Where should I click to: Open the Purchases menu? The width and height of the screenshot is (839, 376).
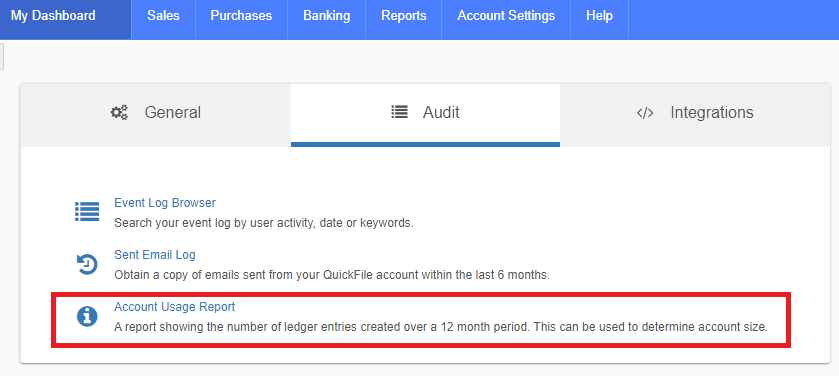pos(241,16)
